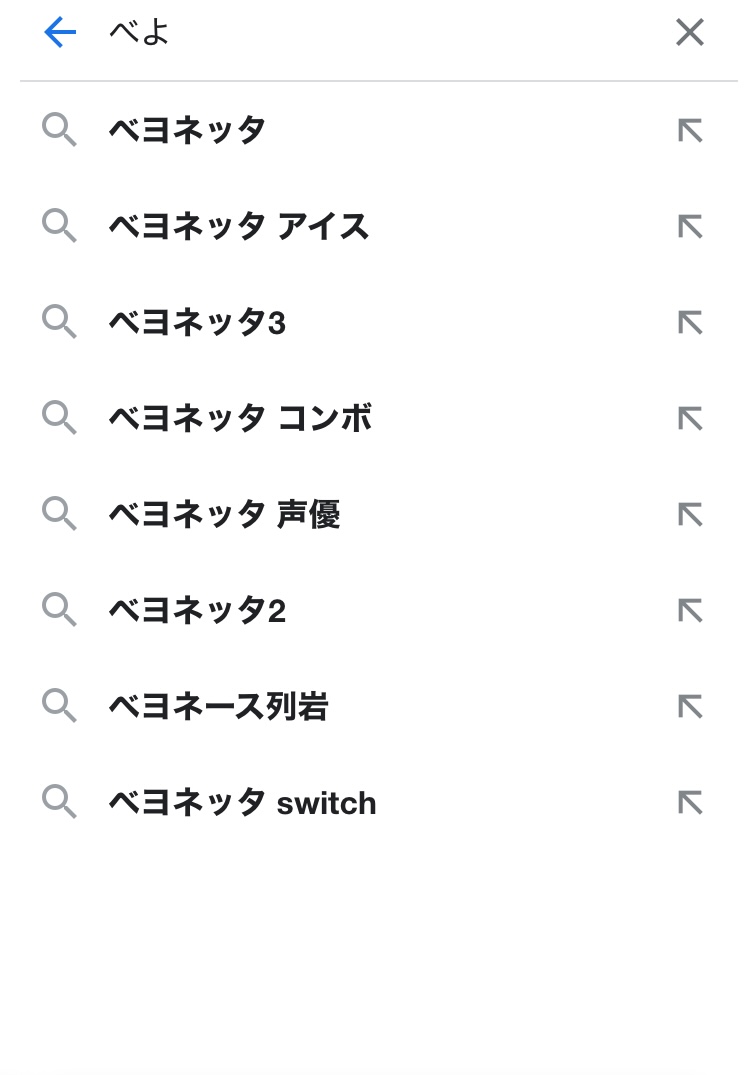Click the arrow beside ベヨネース列岩
The image size is (750, 1075).
pos(690,707)
